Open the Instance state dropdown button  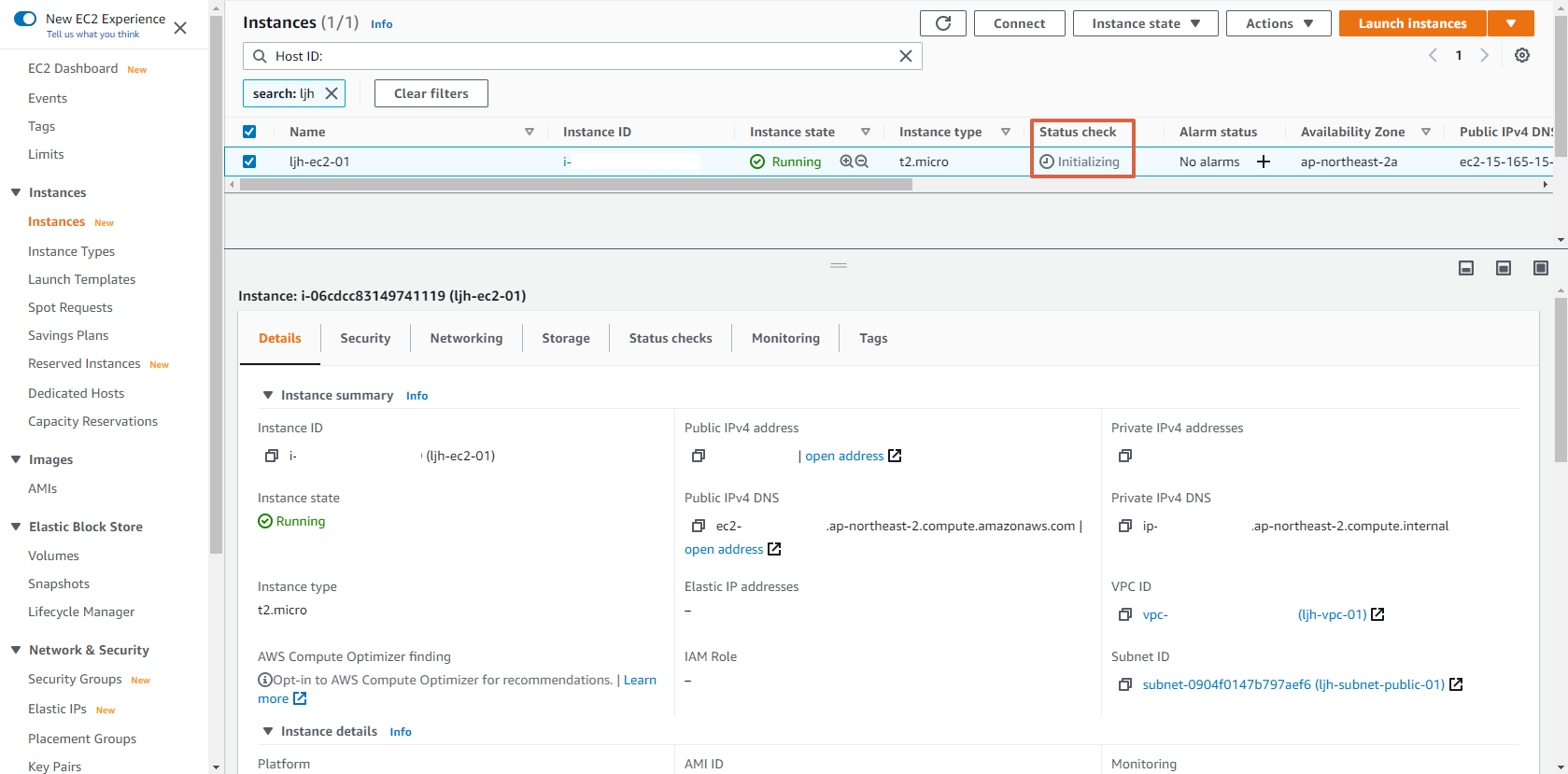click(x=1145, y=23)
